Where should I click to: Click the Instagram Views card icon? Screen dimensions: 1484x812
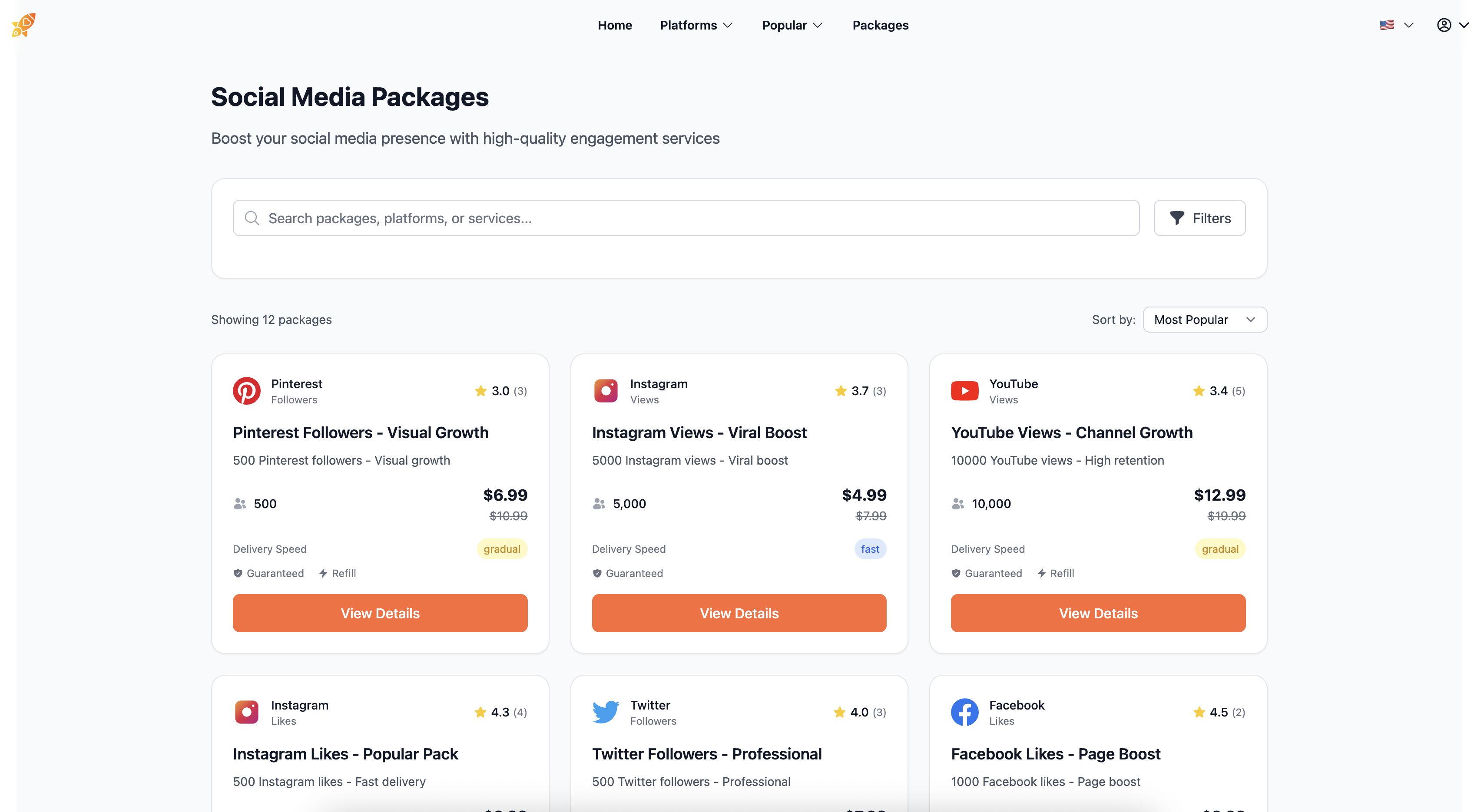coord(606,391)
